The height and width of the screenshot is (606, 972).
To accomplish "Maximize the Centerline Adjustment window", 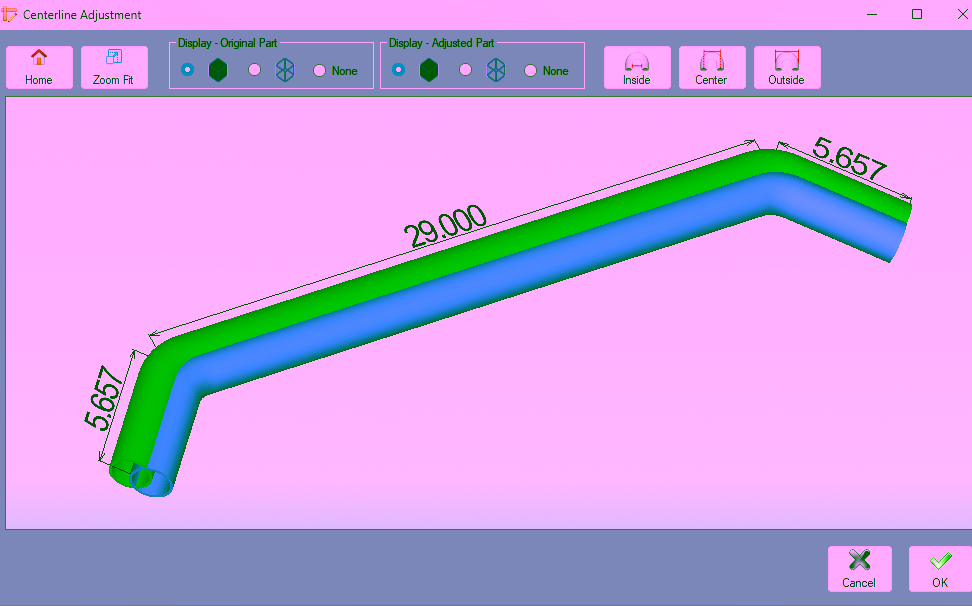I will point(917,14).
